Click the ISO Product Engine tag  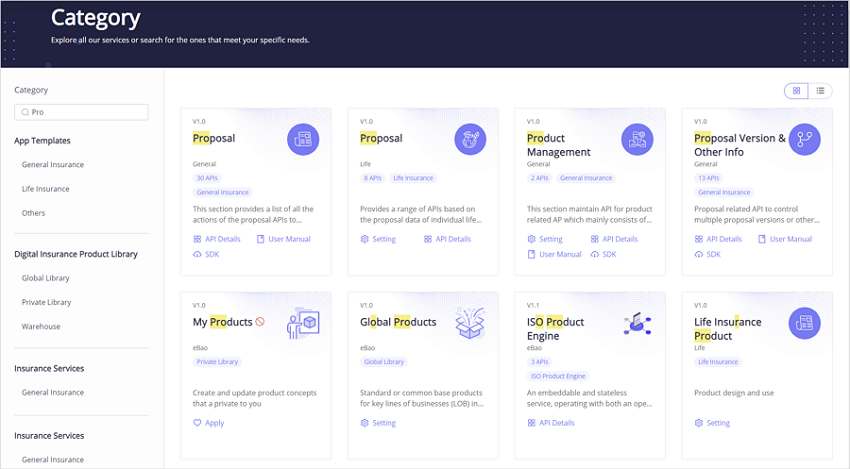click(558, 376)
